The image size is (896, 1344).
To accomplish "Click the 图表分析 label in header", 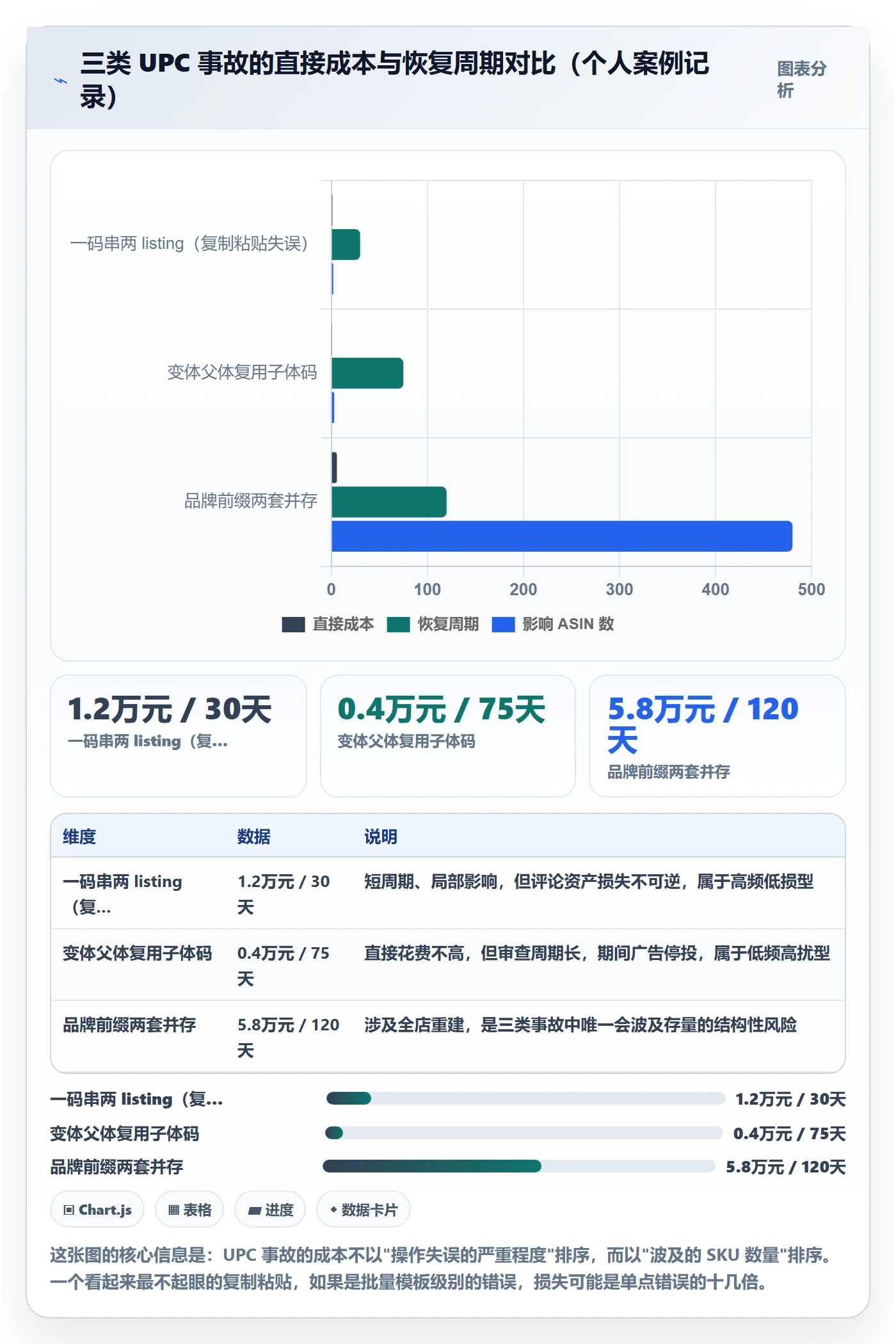I will tap(801, 79).
